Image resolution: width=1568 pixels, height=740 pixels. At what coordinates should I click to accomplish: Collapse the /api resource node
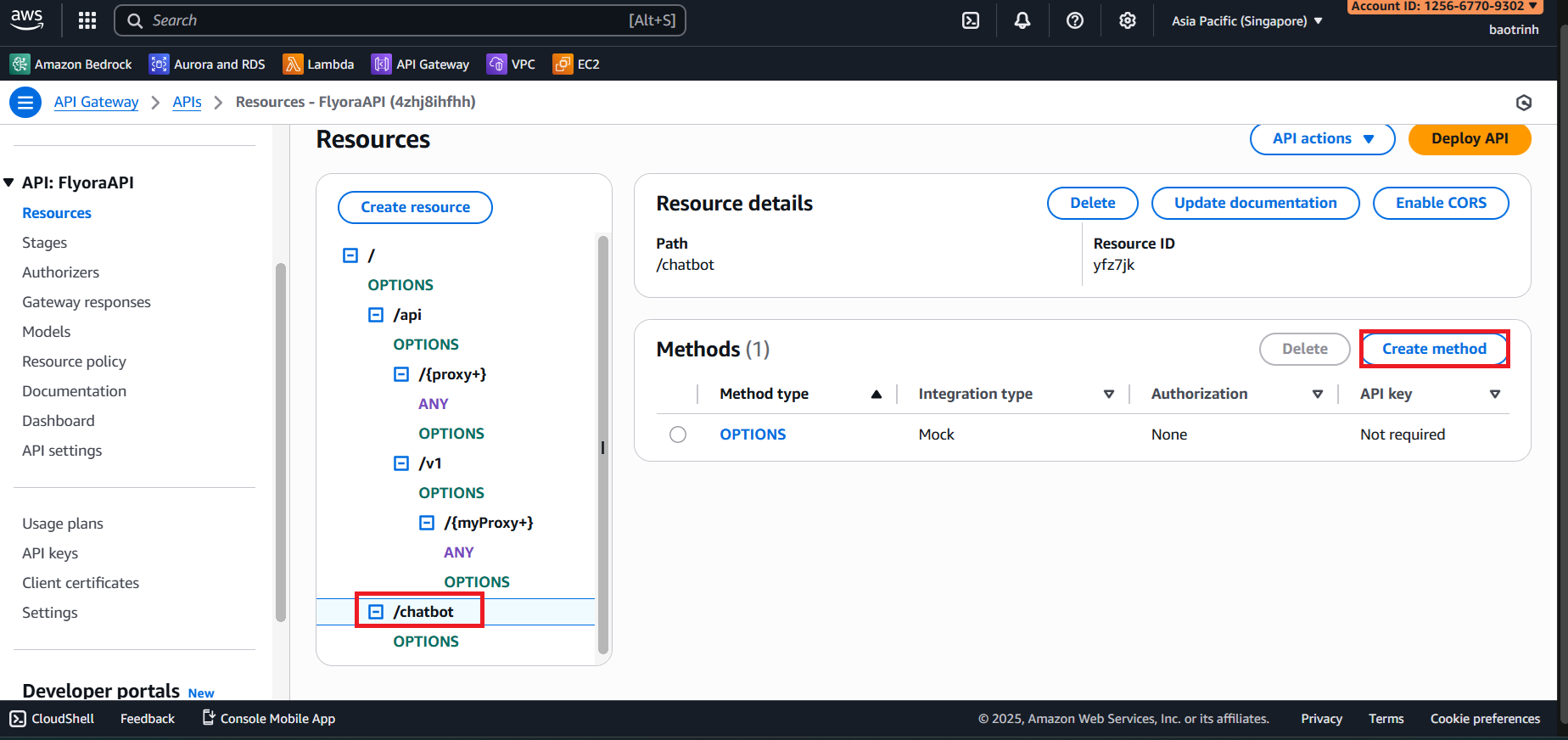376,315
